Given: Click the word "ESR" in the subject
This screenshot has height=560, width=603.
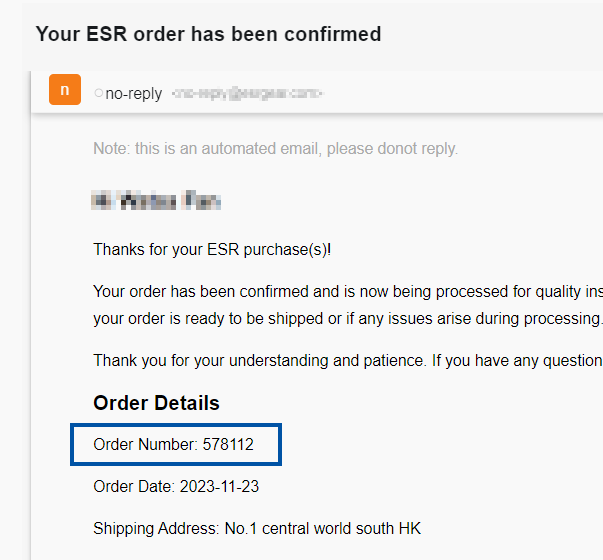Looking at the screenshot, I should click(107, 34).
